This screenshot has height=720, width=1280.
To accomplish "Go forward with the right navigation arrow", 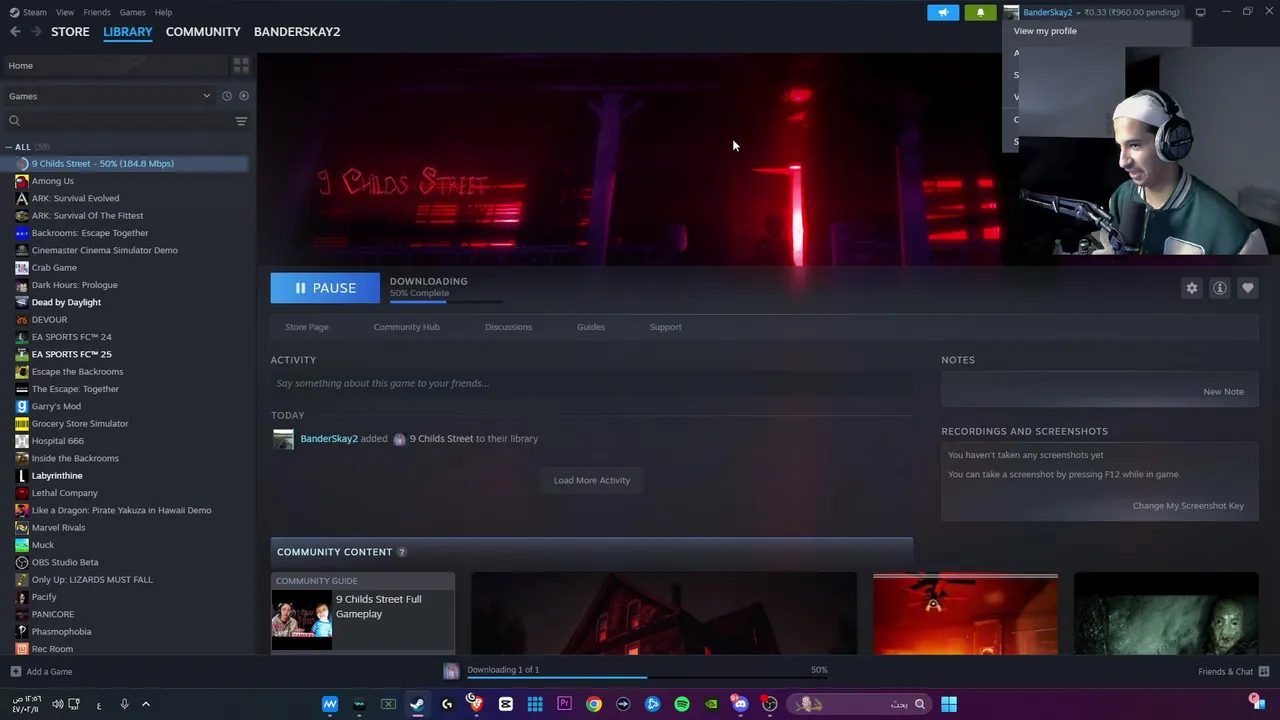I will 36,32.
